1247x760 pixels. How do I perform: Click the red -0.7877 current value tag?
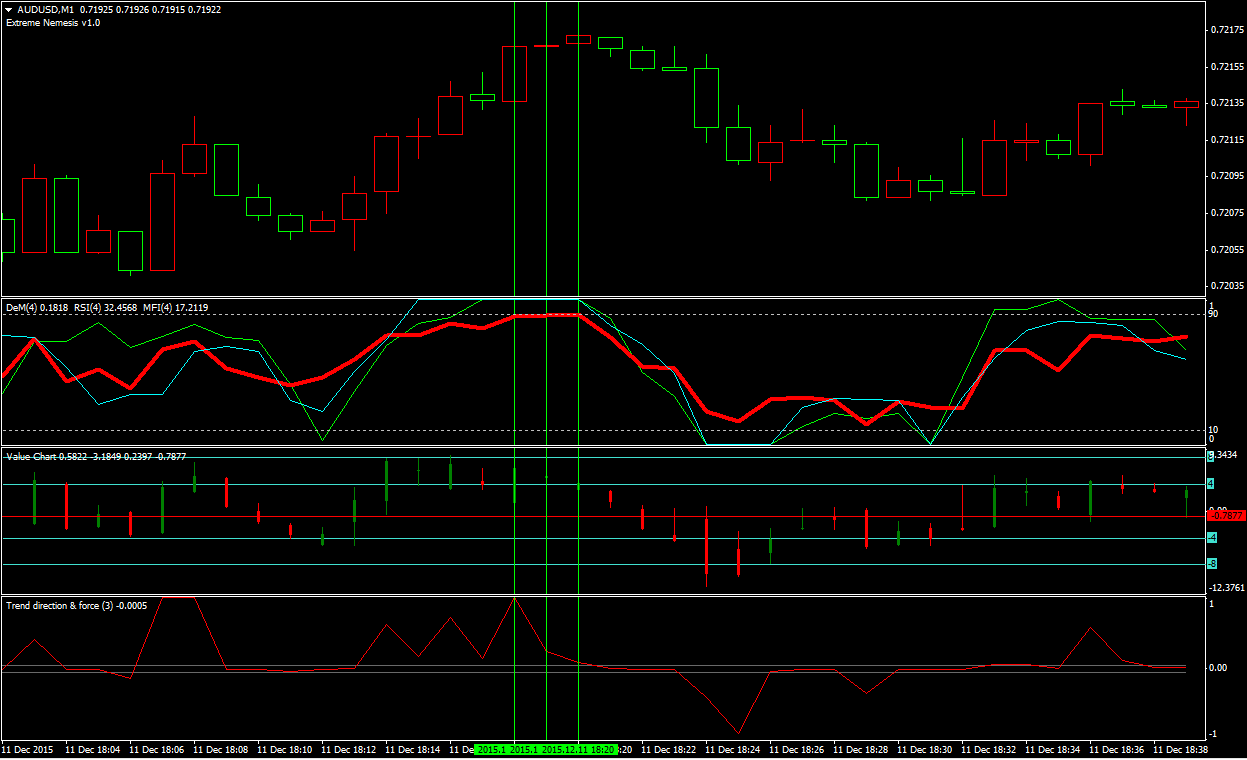click(1226, 516)
